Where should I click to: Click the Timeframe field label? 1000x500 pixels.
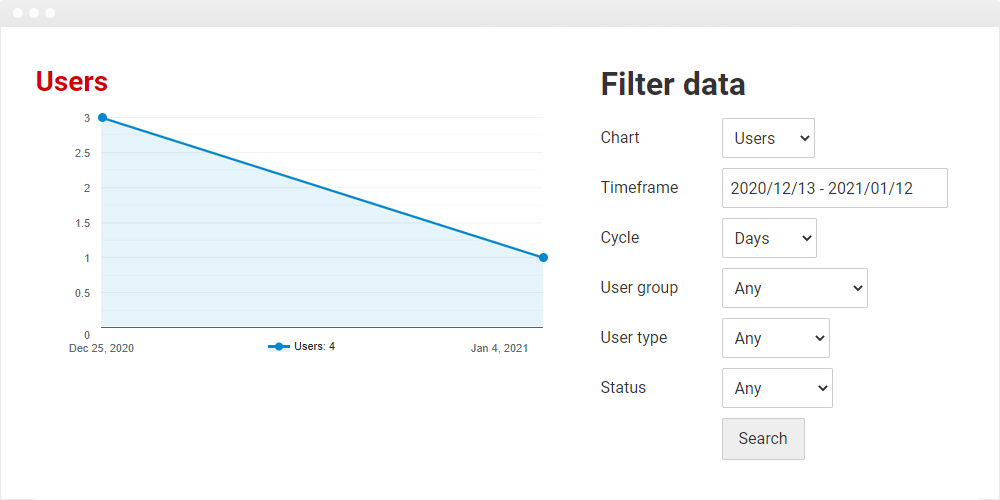[x=639, y=188]
